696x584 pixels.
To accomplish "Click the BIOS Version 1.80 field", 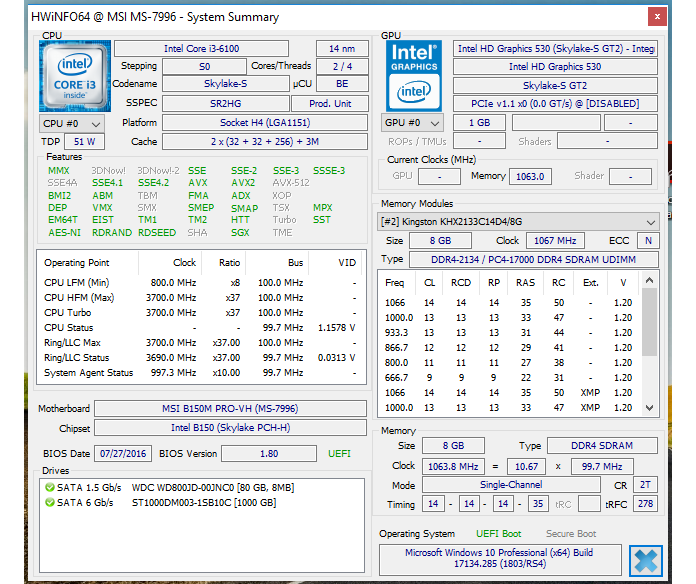I will pyautogui.click(x=269, y=454).
